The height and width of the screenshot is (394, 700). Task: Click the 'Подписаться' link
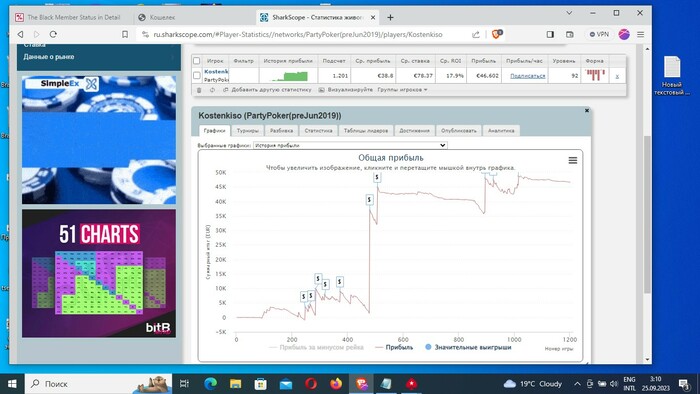[527, 76]
